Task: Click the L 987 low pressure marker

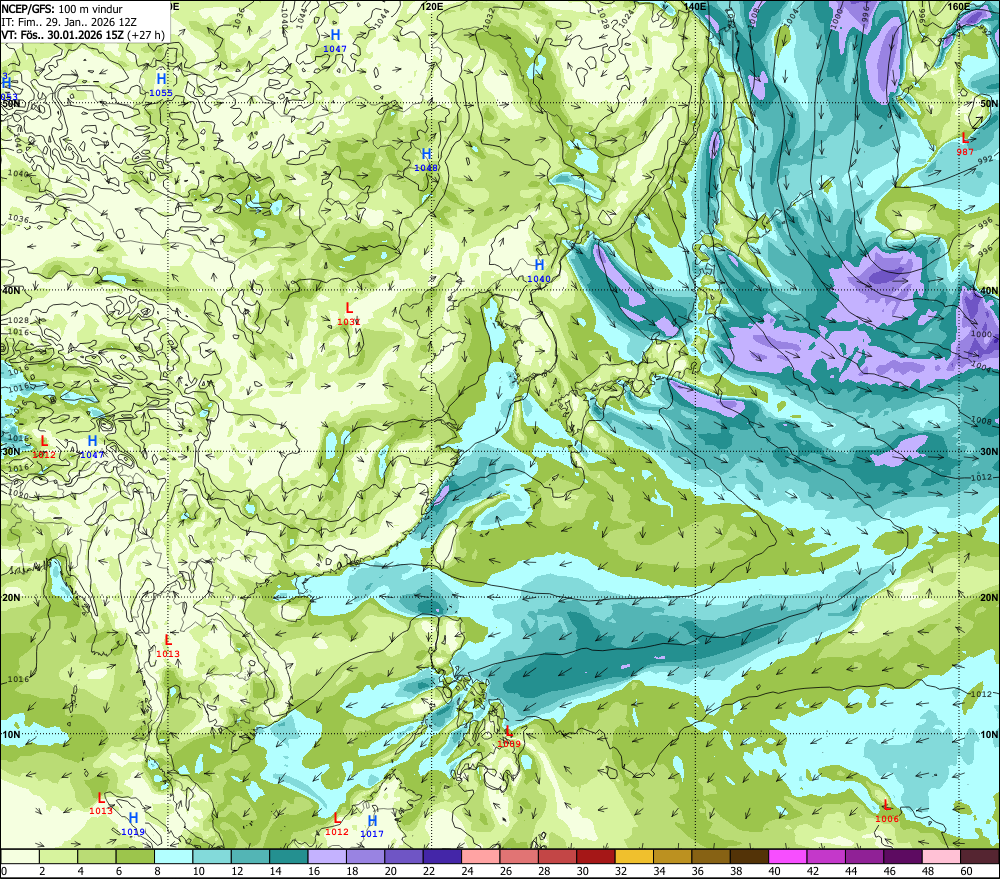Action: click(965, 144)
